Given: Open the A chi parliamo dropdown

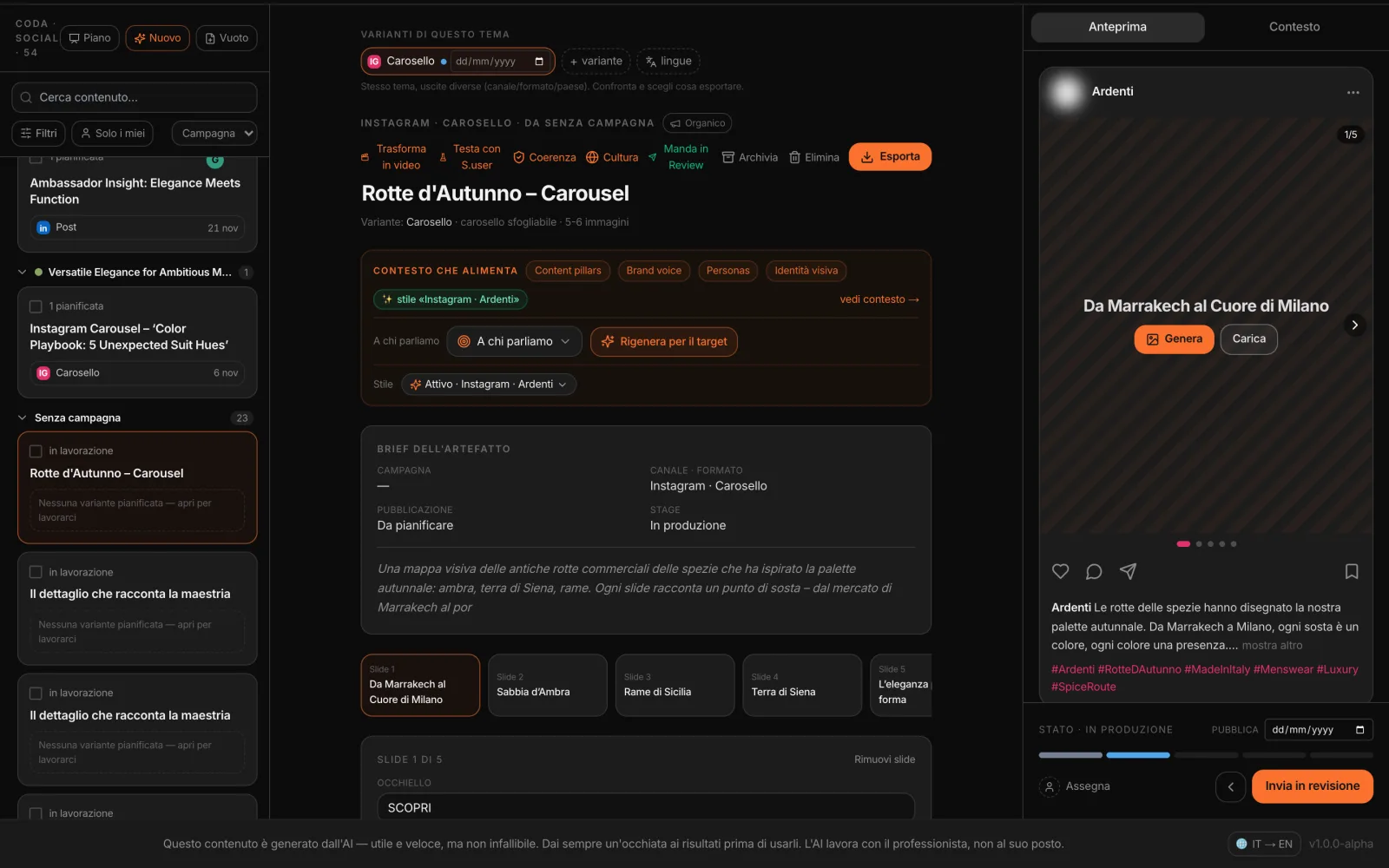Looking at the screenshot, I should (x=514, y=341).
